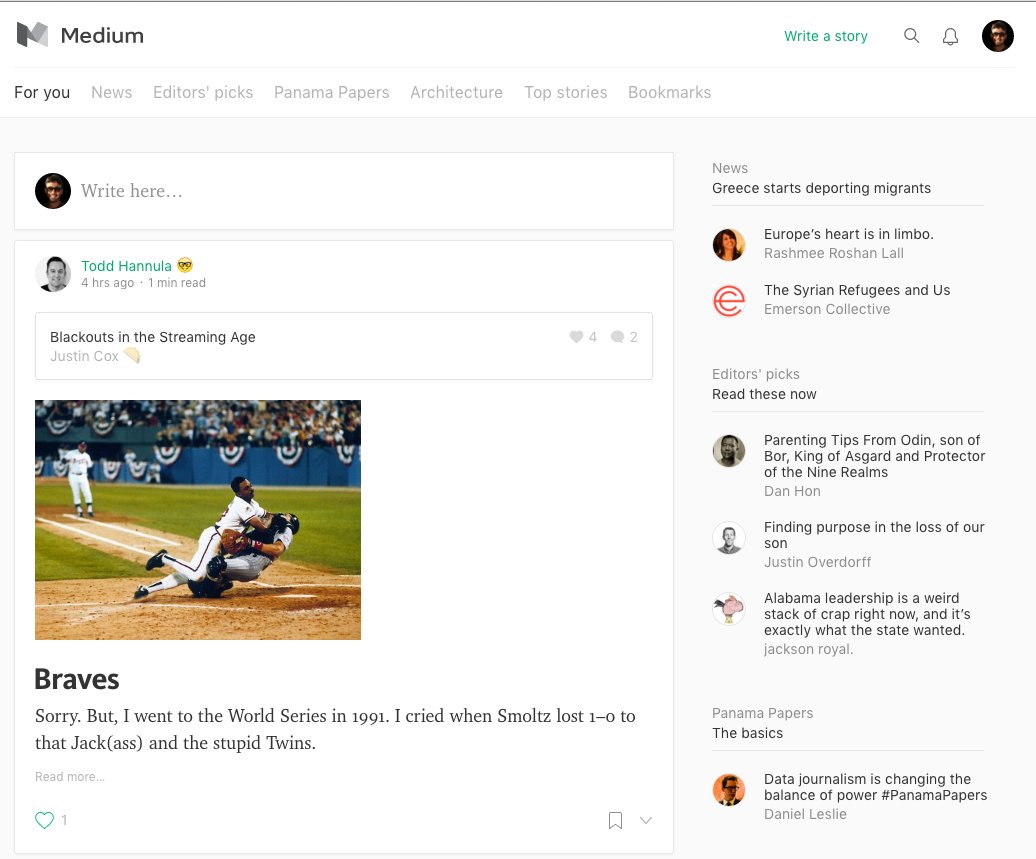Screen dimensions: 1036x859
Task: Click Write a story link
Action: (x=826, y=36)
